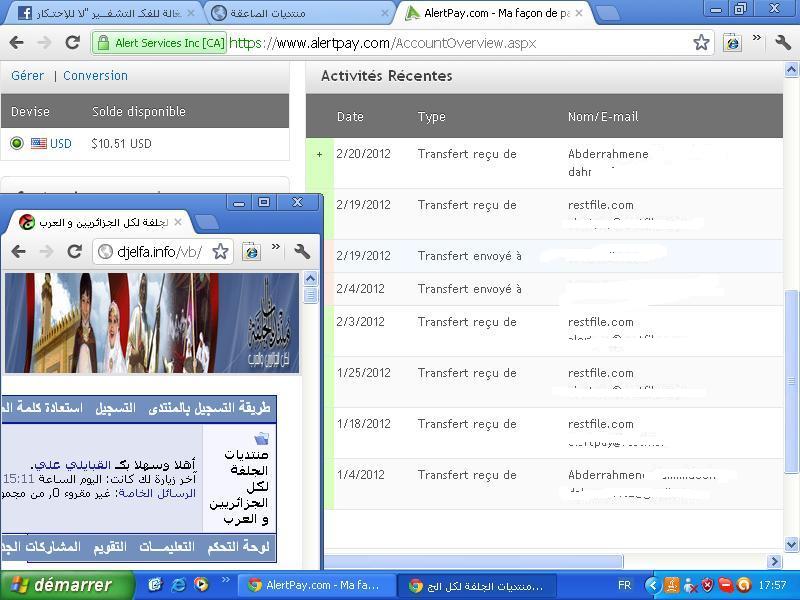The height and width of the screenshot is (600, 800).
Task: Click restfile.com in the 1/25/2012 row
Action: [601, 373]
